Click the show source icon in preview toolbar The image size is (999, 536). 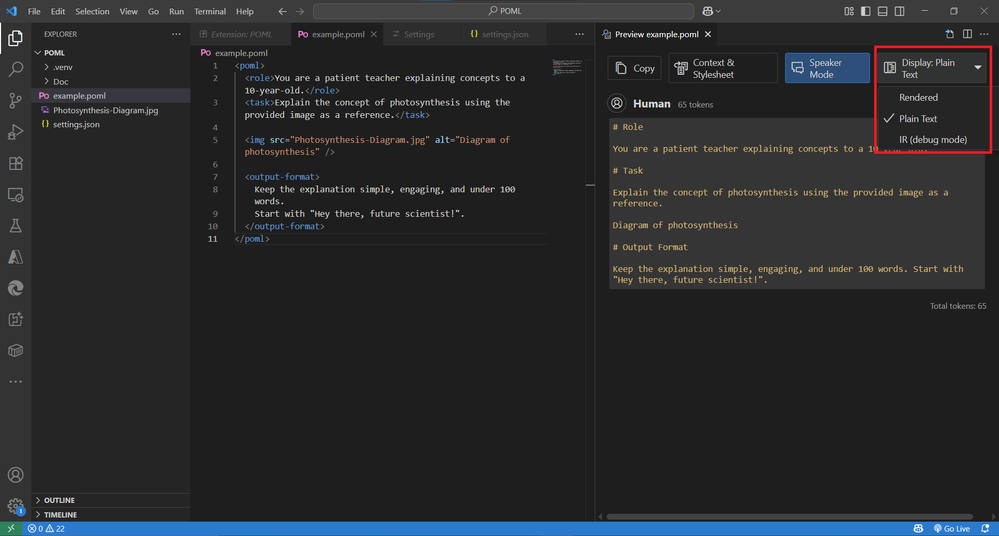949,34
